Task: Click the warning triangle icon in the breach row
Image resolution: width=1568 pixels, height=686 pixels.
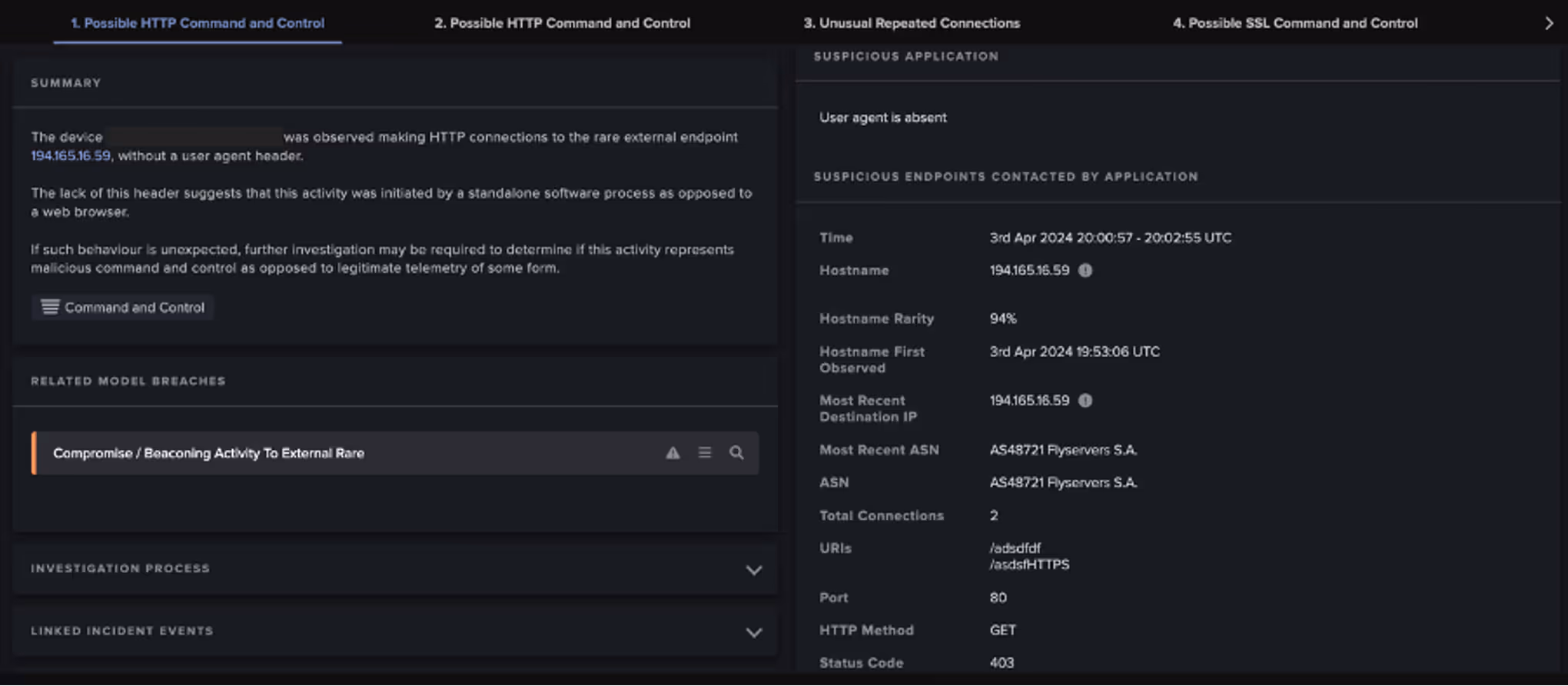Action: (673, 453)
